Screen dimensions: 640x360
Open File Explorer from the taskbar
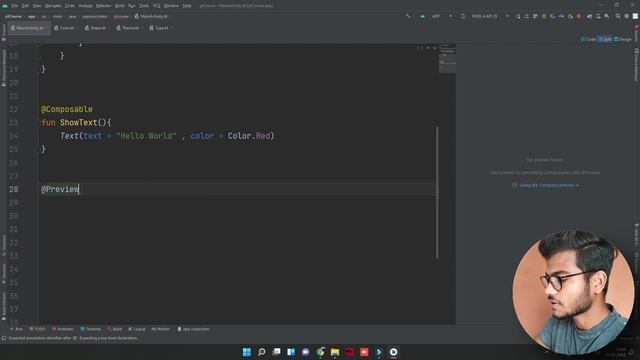coord(335,352)
